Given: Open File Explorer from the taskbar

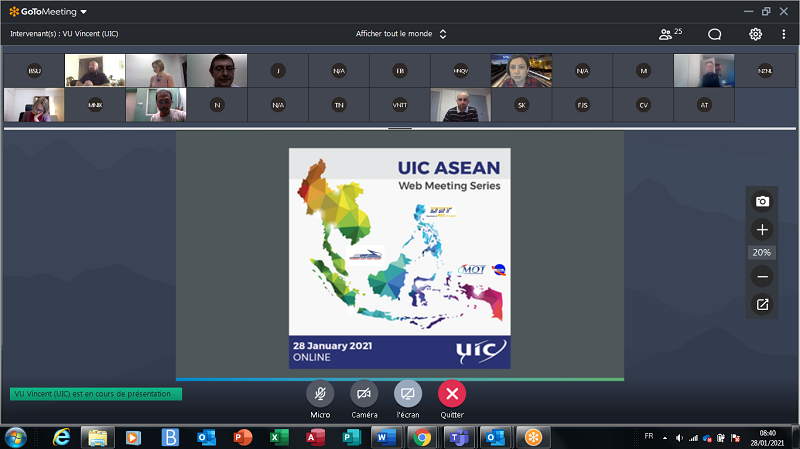Looking at the screenshot, I should click(x=97, y=437).
